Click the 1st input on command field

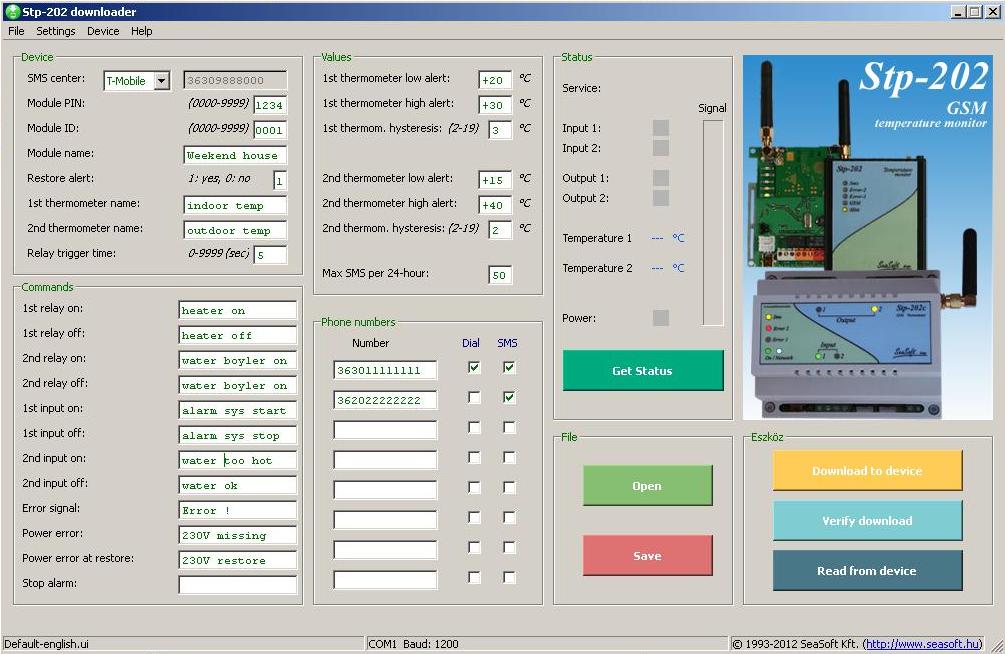point(238,410)
